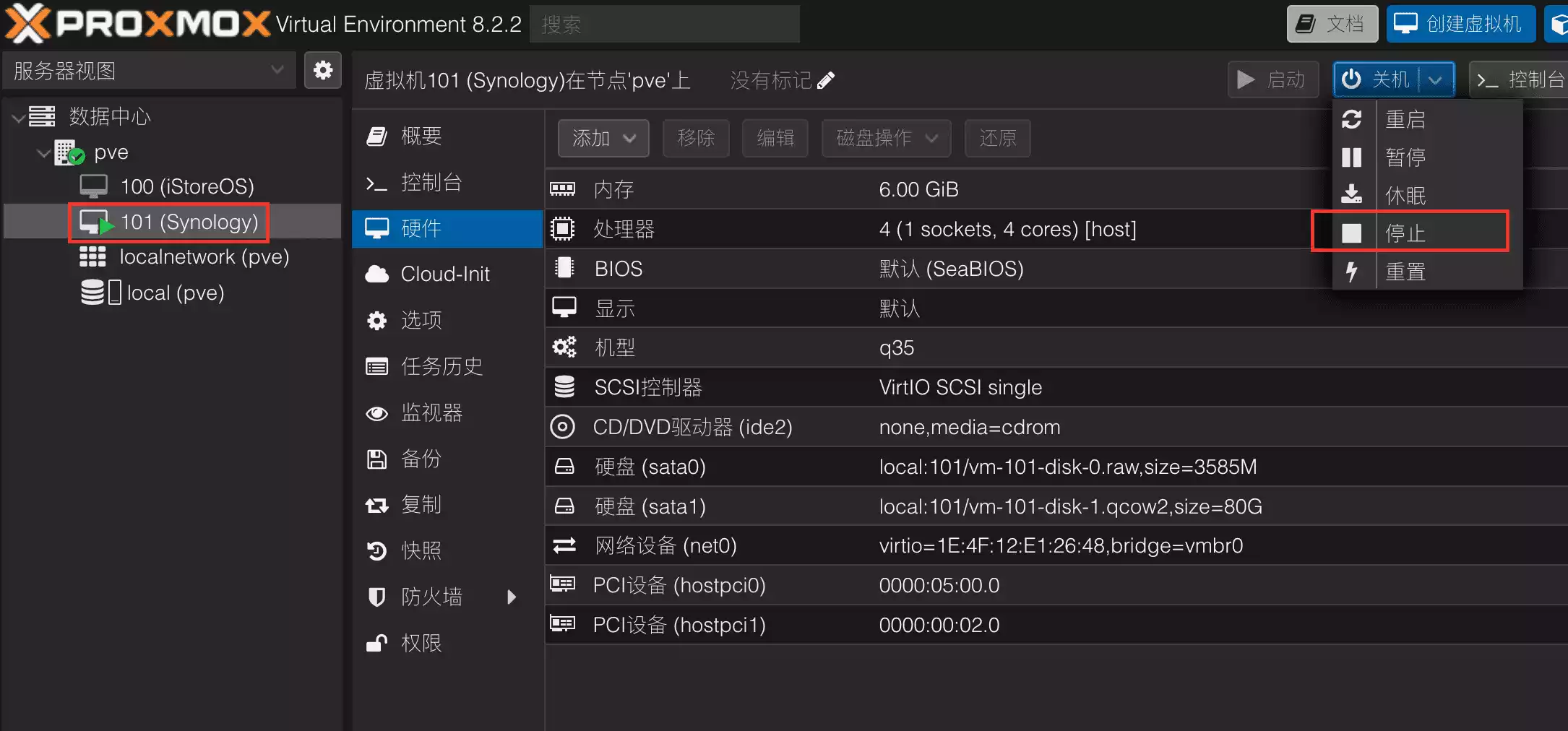
Task: Collapse the pve node in the tree
Action: (44, 153)
